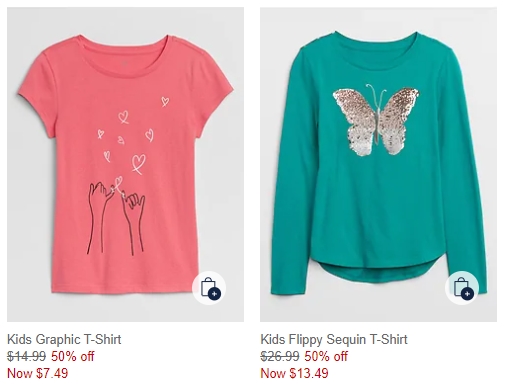Click the 50% off label under the Flippy Sequin T-Shirt
The width and height of the screenshot is (507, 384).
[x=326, y=356]
